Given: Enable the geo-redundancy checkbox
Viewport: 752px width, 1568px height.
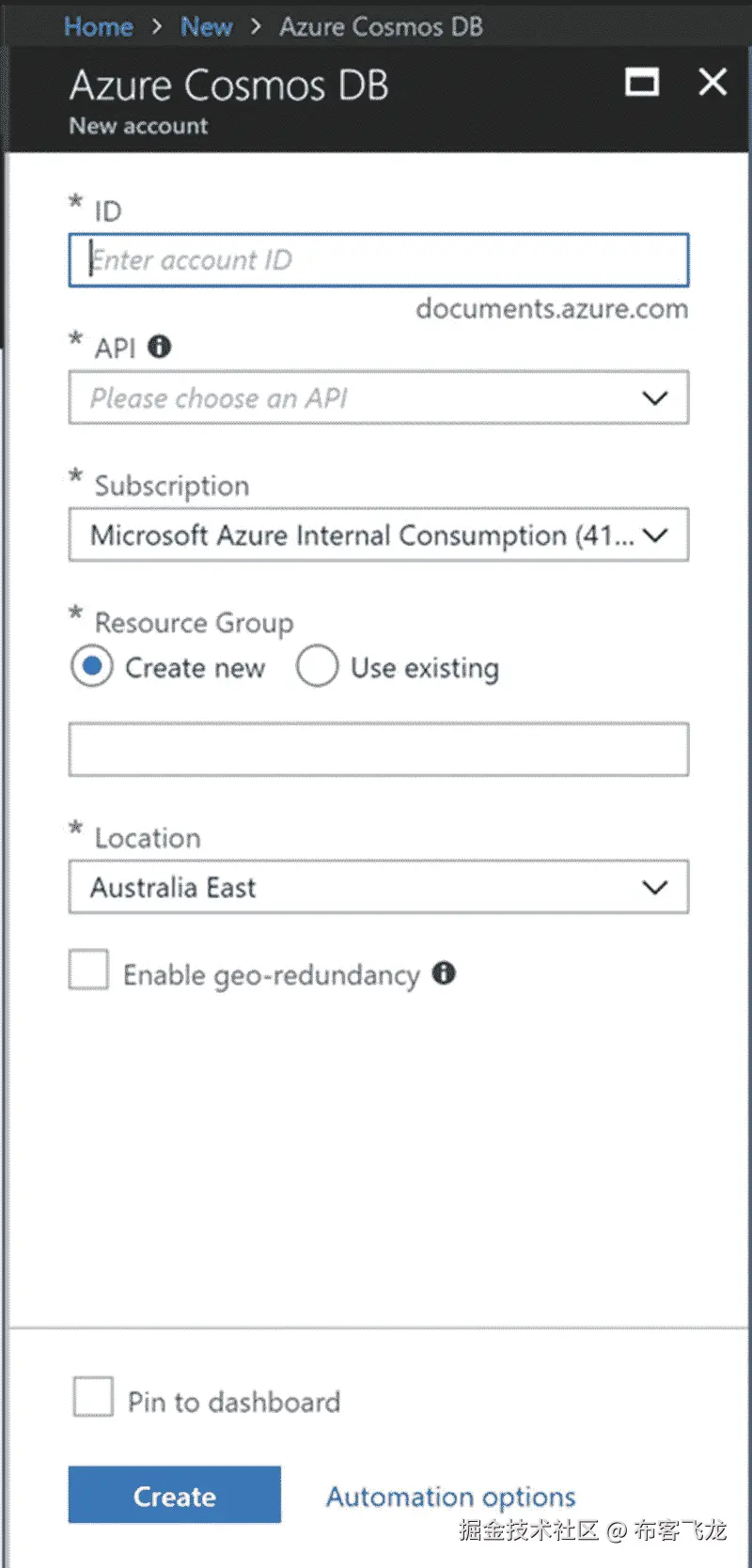Looking at the screenshot, I should [89, 970].
